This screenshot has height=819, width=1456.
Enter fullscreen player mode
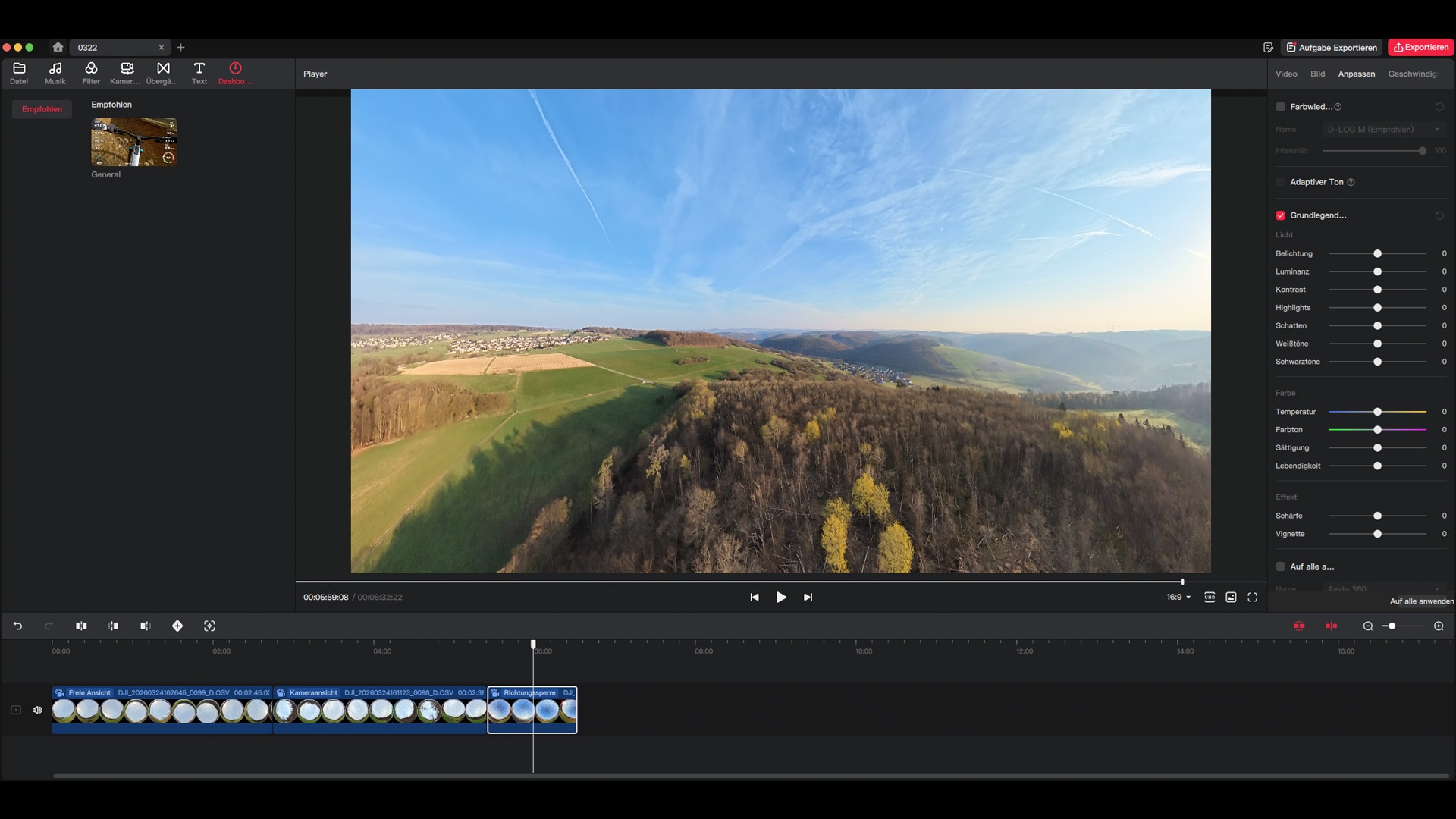coord(1253,597)
